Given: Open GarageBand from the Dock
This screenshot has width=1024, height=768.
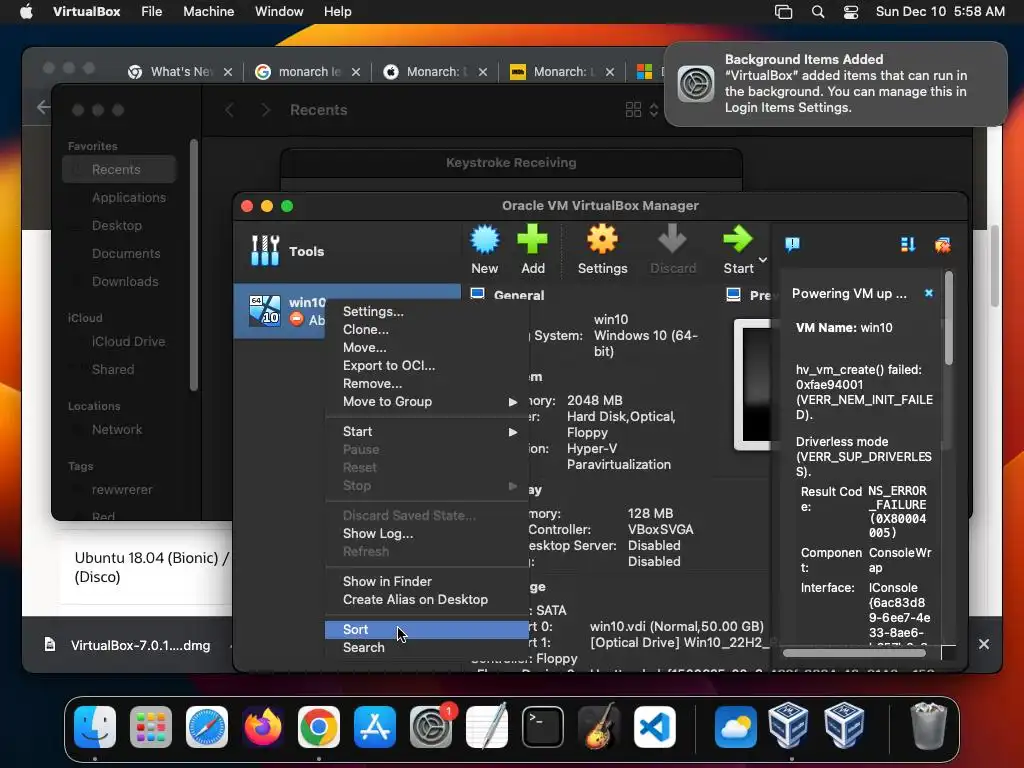Looking at the screenshot, I should pos(599,727).
